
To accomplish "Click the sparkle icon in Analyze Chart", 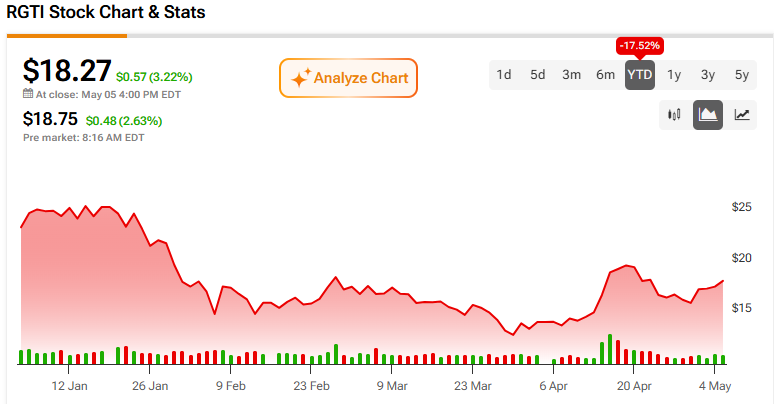I will pyautogui.click(x=301, y=78).
